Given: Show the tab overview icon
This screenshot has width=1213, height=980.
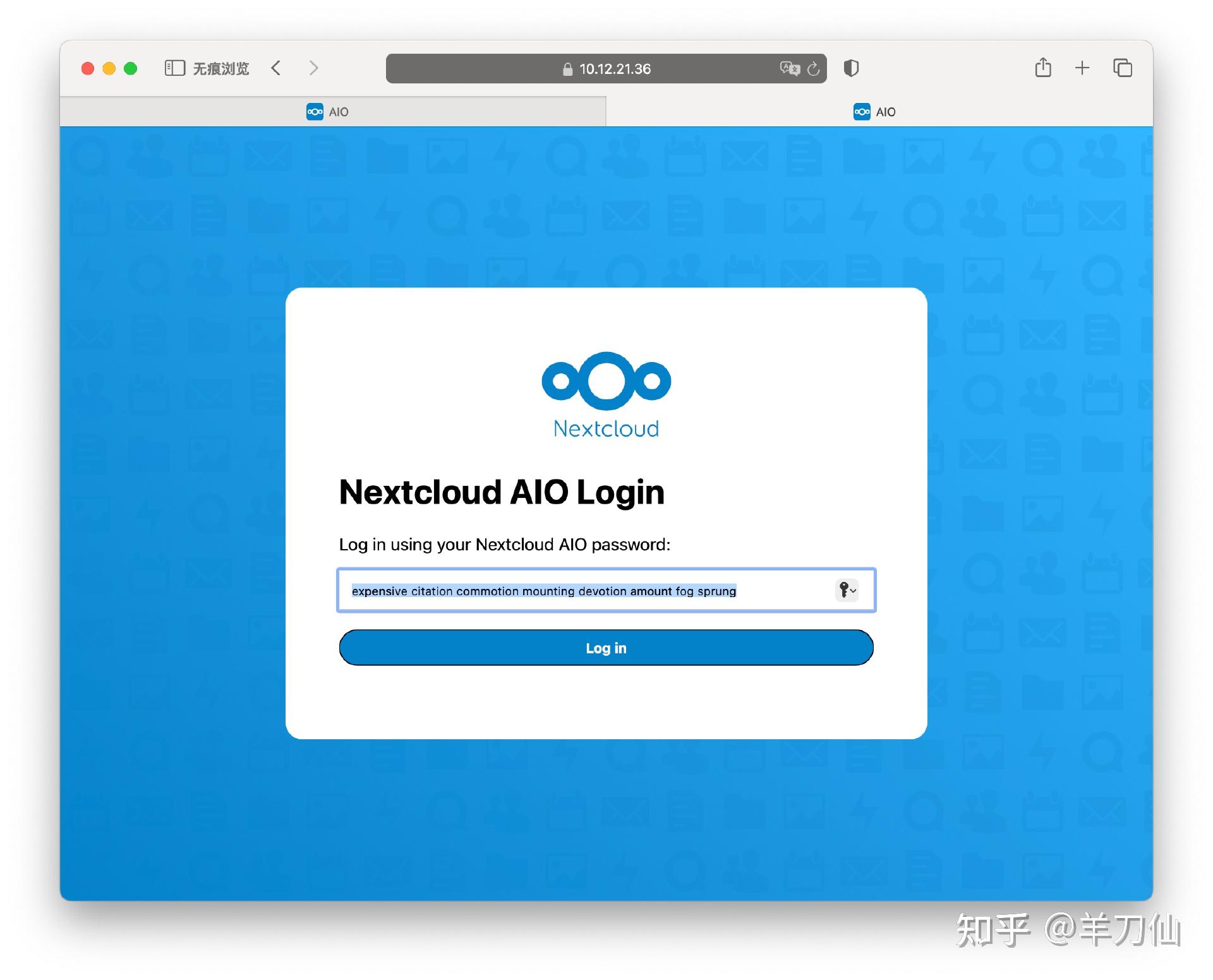Looking at the screenshot, I should coord(1123,68).
